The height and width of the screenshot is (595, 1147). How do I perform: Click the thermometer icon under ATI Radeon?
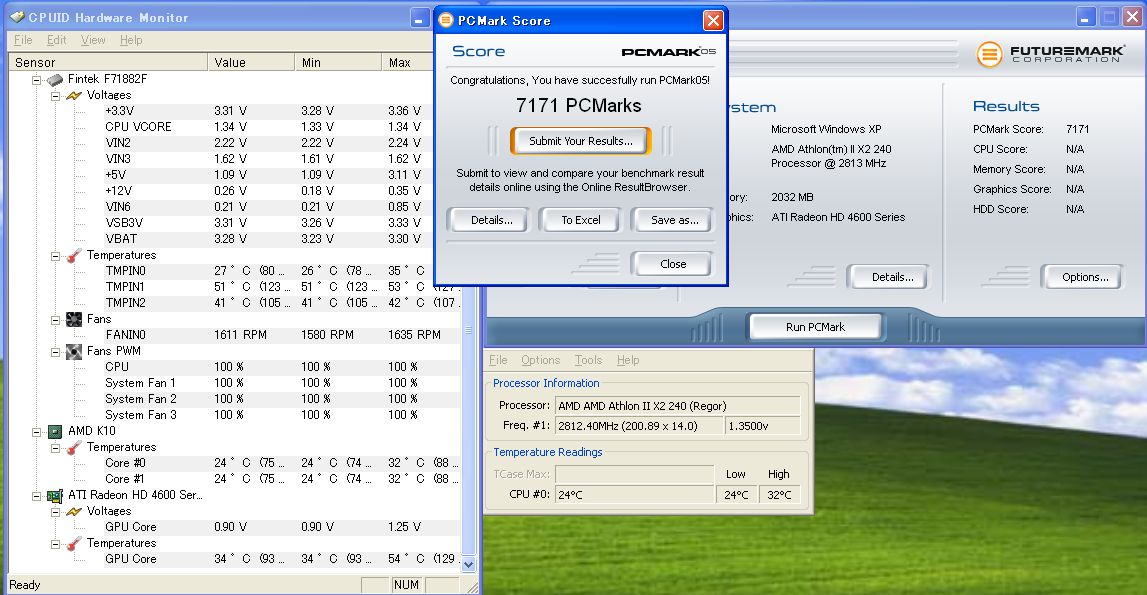[x=74, y=544]
